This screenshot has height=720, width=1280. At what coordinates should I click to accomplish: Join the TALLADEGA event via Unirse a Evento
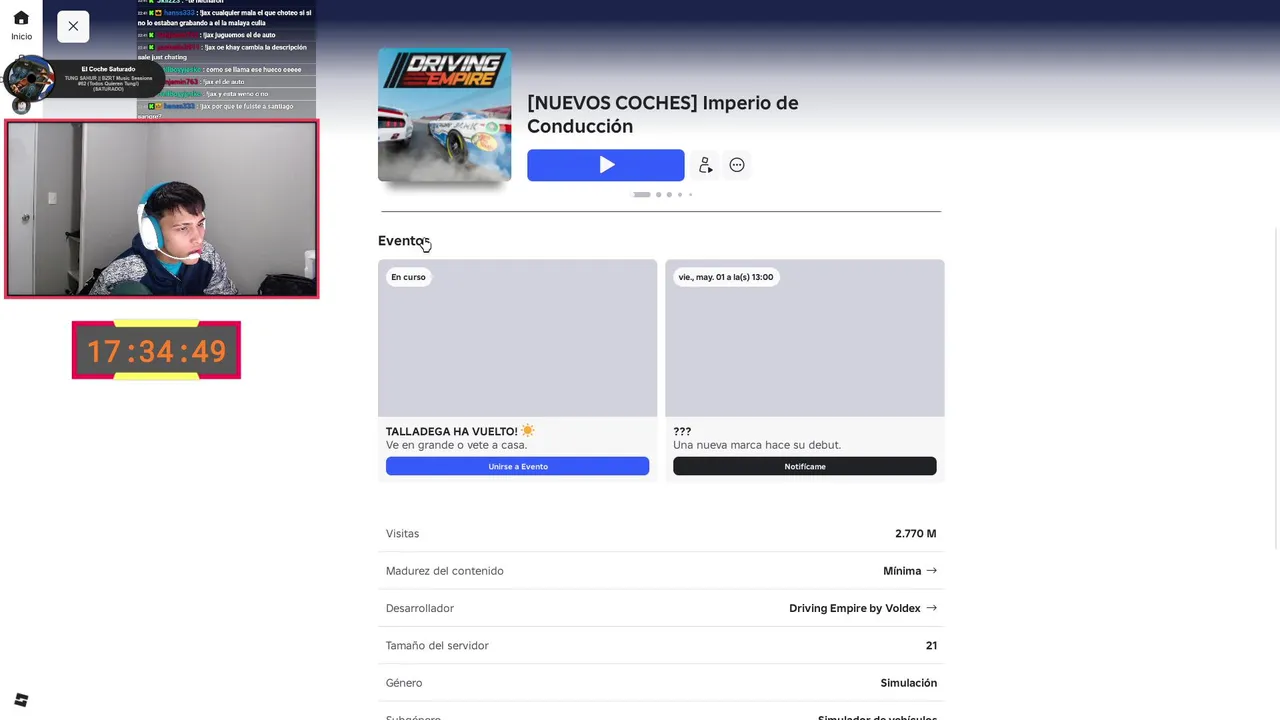pyautogui.click(x=517, y=466)
